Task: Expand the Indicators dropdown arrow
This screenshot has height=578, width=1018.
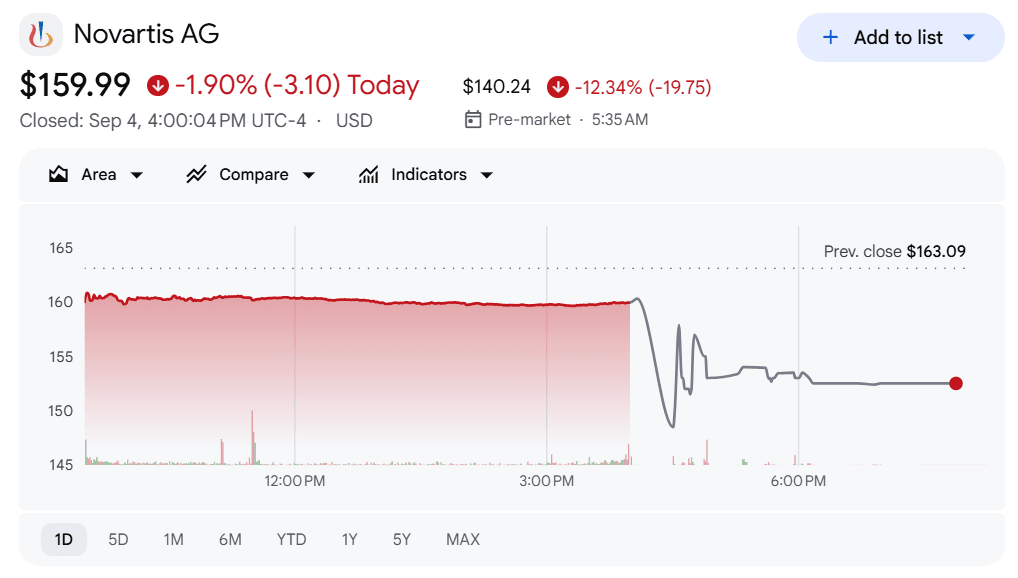Action: (487, 175)
